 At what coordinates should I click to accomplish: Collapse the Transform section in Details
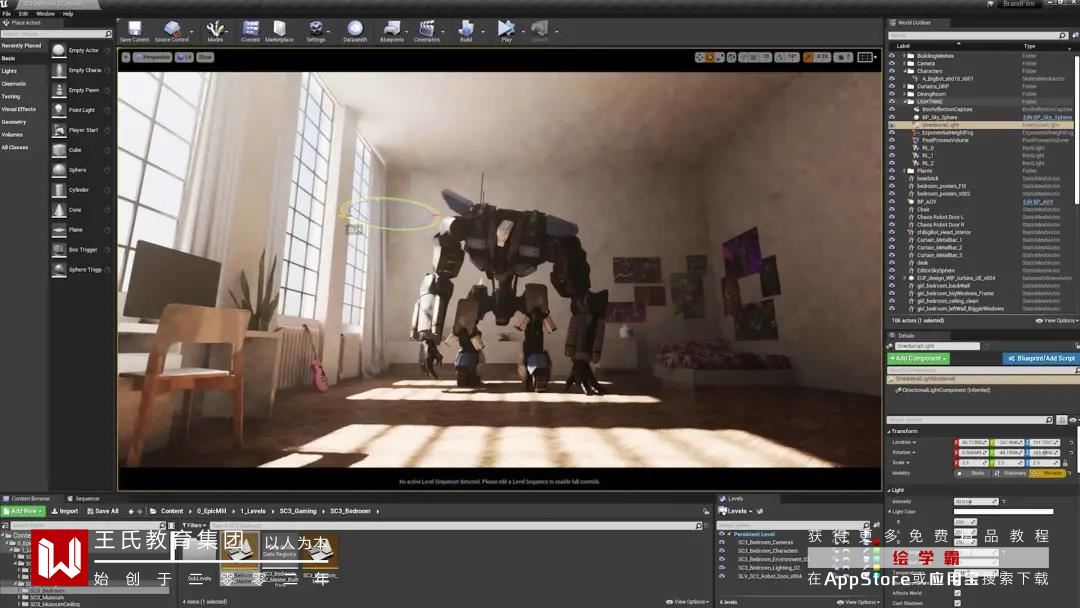click(x=890, y=431)
